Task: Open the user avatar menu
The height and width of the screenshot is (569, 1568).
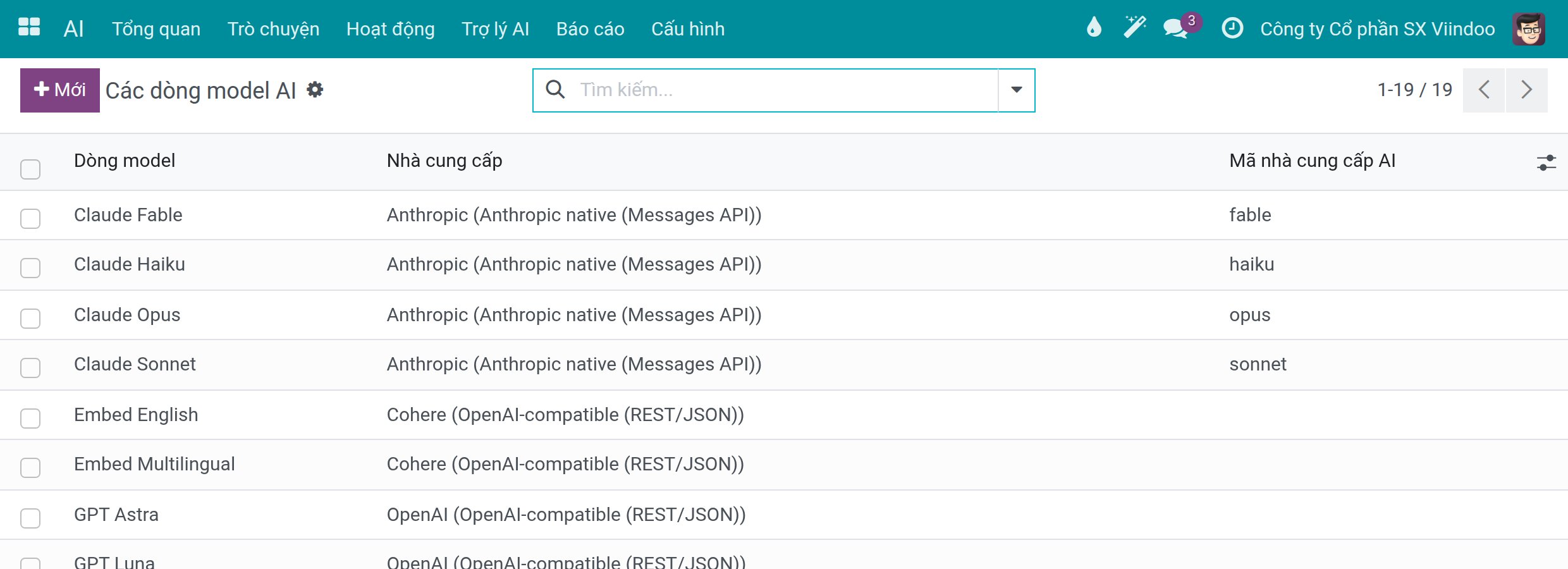Action: click(1529, 29)
